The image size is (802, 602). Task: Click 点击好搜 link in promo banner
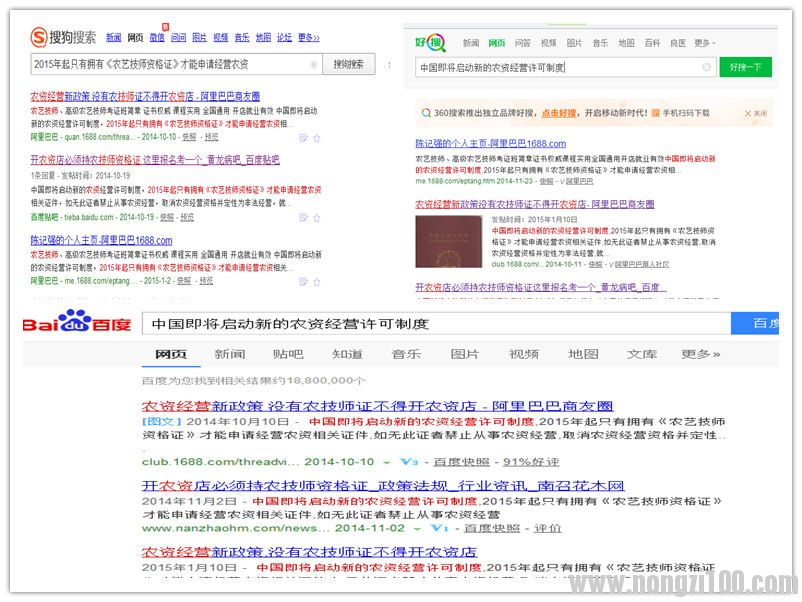point(559,113)
